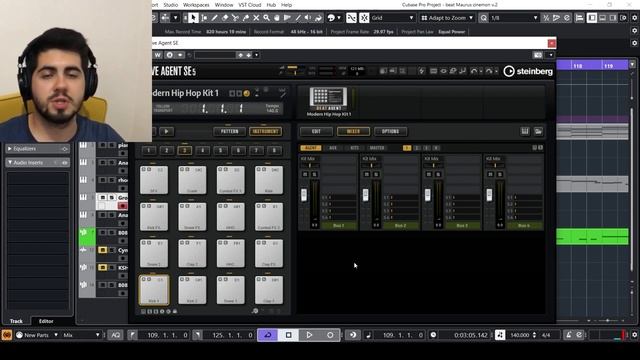The image size is (640, 360).
Task: Select pad group 8
Action: pos(274,151)
